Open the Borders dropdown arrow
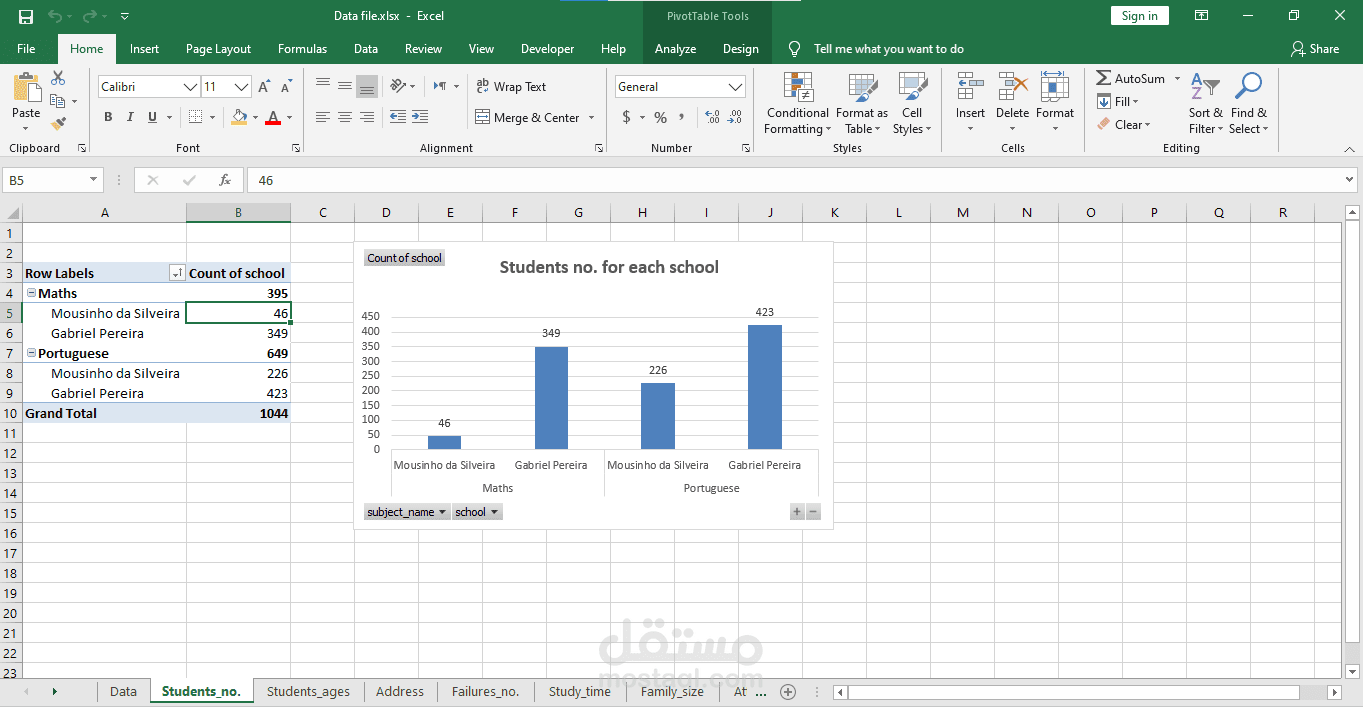This screenshot has width=1363, height=707. [x=213, y=117]
